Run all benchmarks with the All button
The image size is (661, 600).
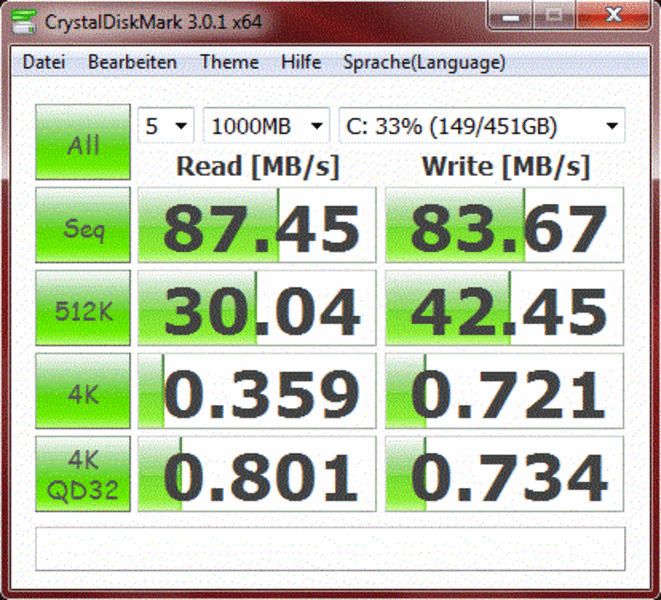[x=83, y=142]
